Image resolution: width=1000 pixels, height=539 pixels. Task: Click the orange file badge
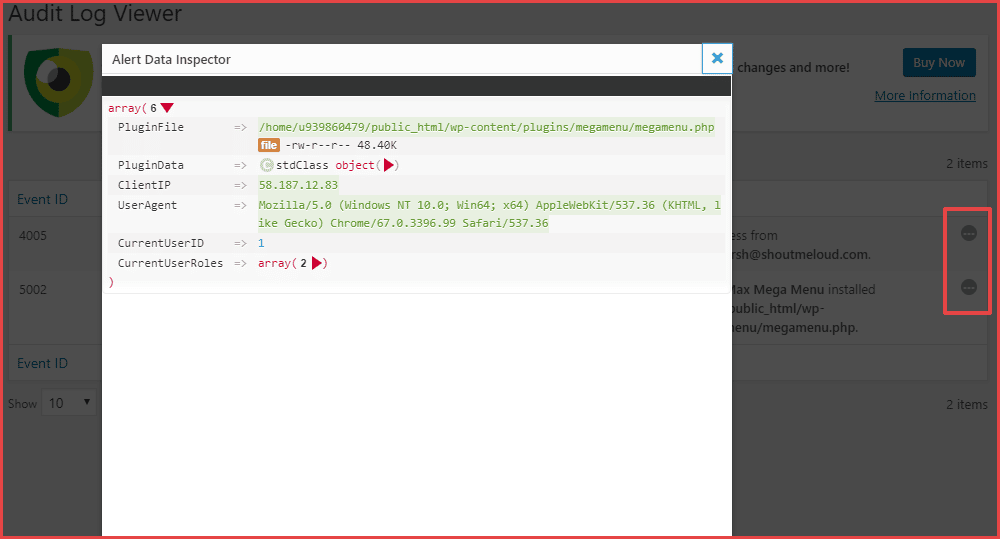click(x=268, y=145)
